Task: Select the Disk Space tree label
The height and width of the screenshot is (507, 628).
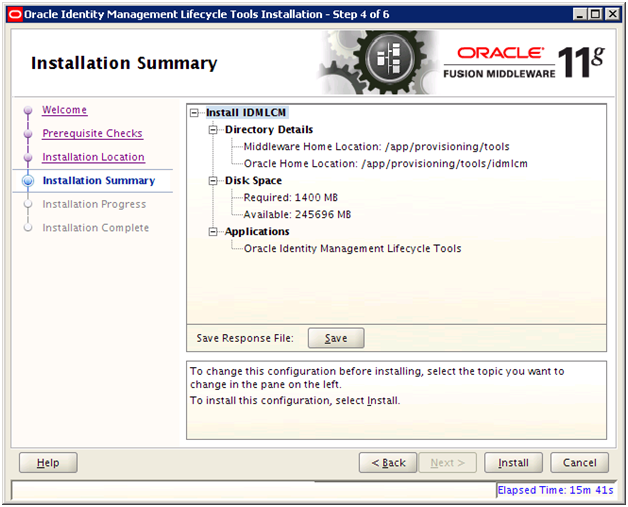Action: coord(253,181)
